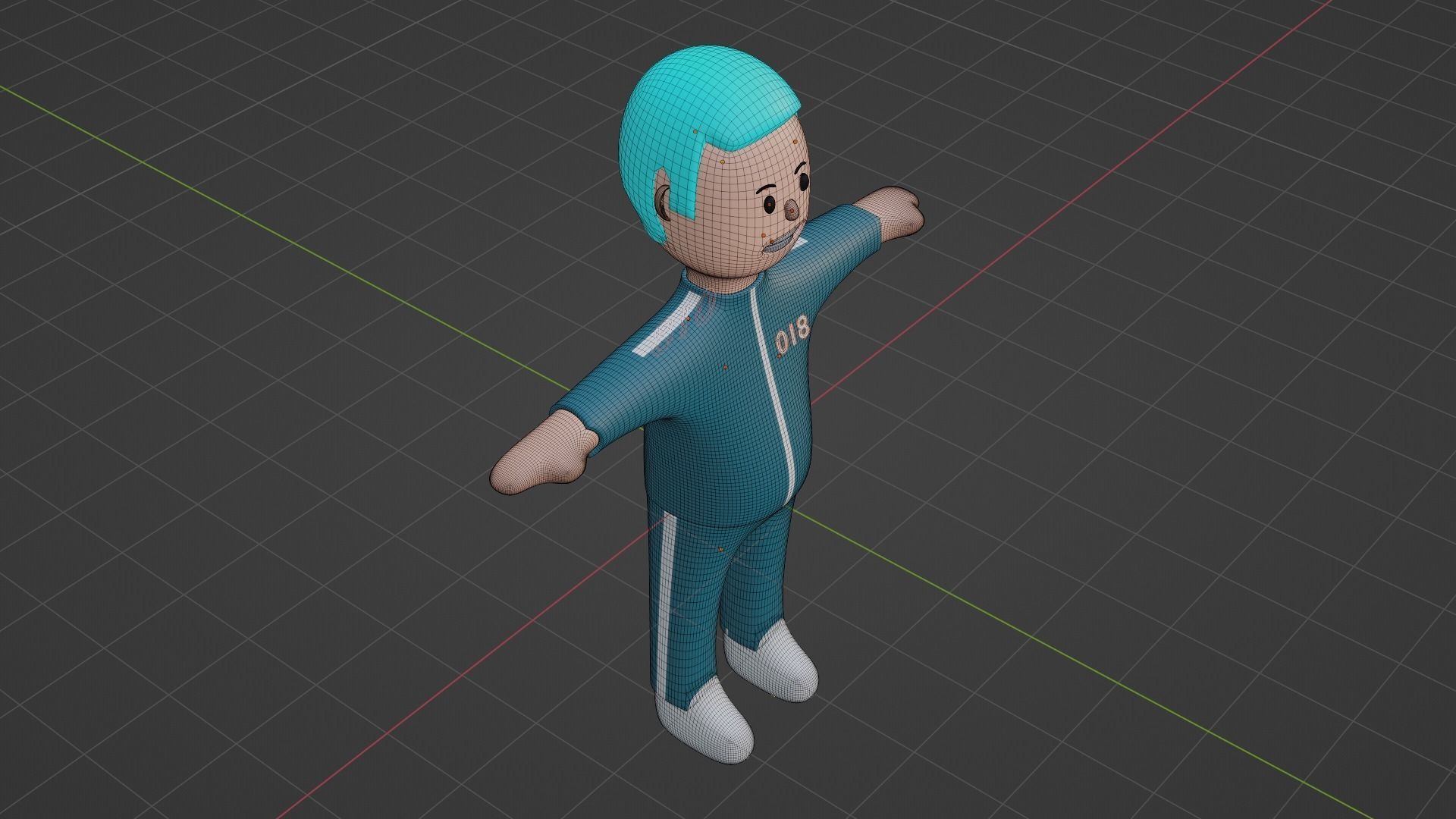Click the character's round nose
The image size is (1456, 819).
point(791,210)
